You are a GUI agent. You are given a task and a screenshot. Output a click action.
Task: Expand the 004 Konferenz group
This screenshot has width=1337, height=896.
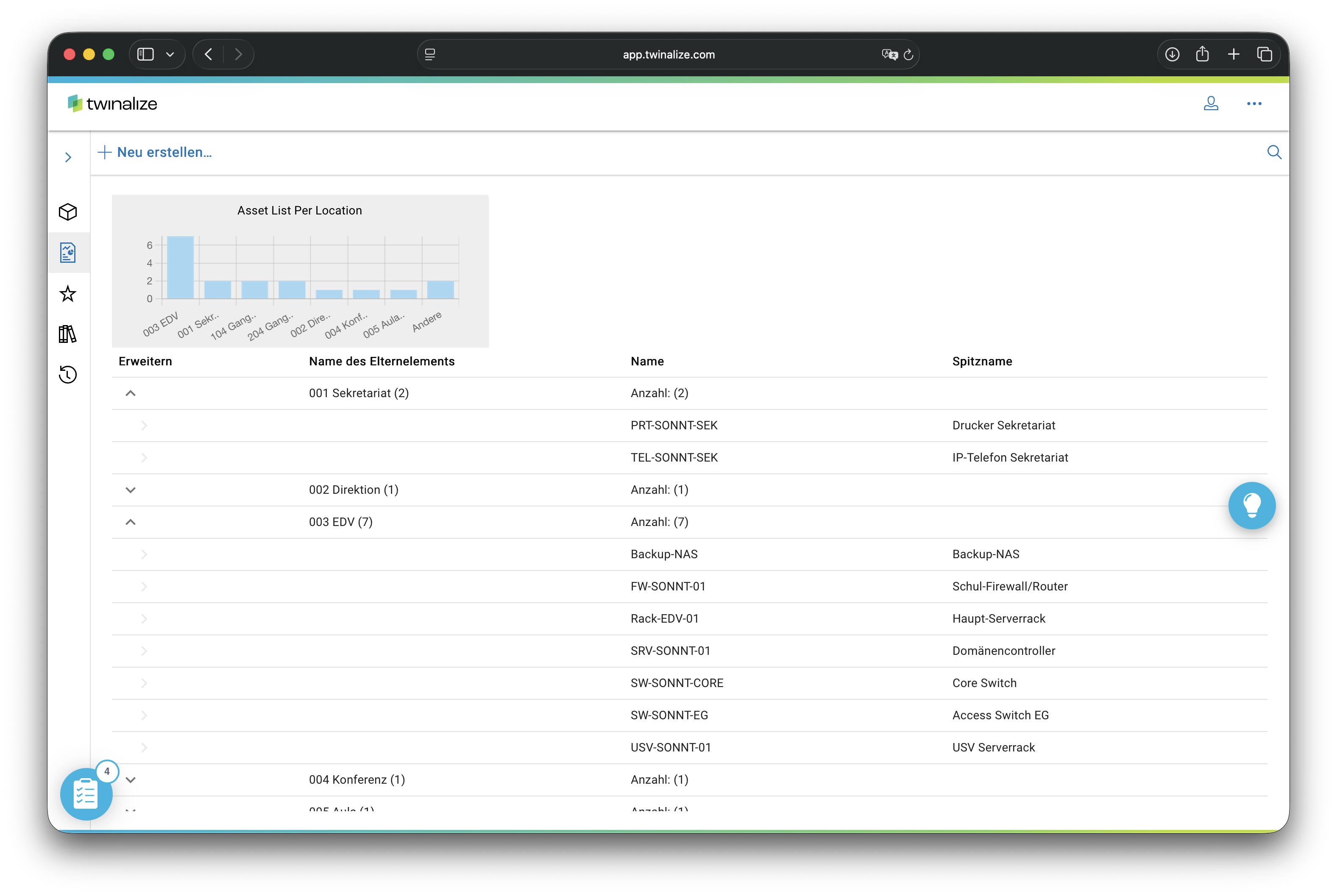pos(130,779)
